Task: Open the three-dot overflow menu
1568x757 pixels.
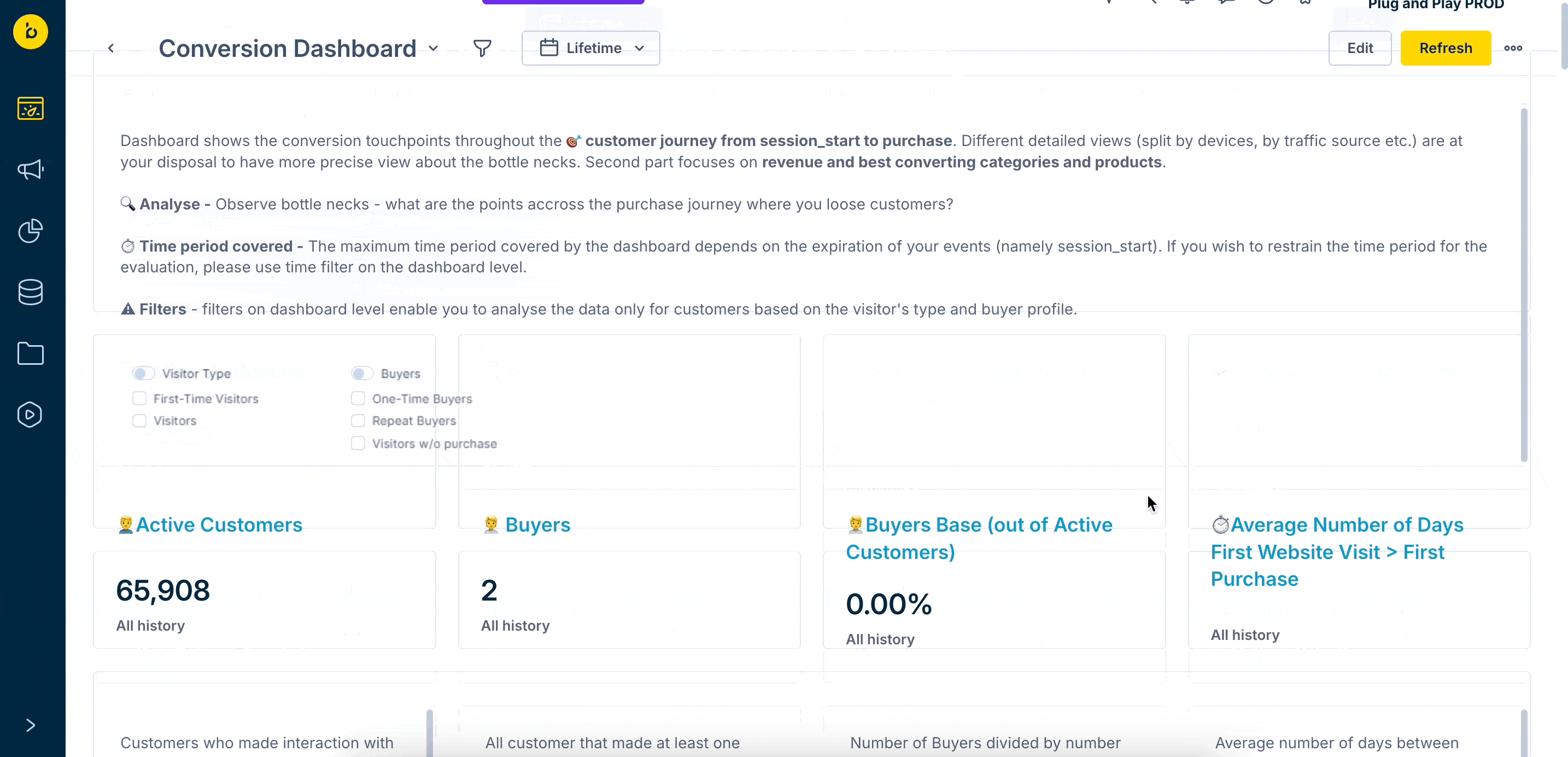Action: [x=1514, y=48]
